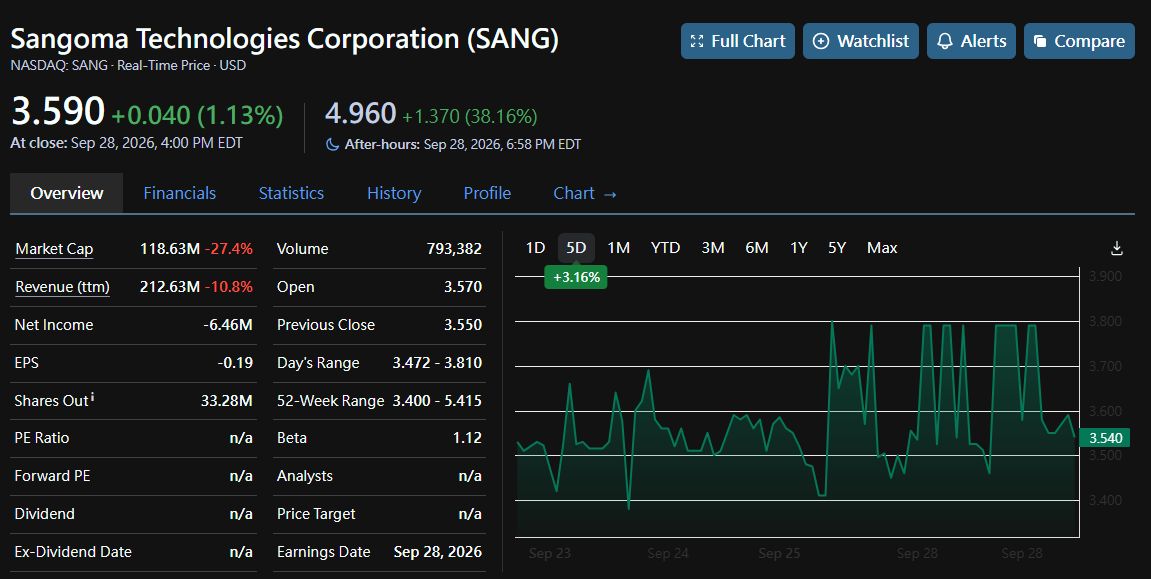Select the 1M chart range

pyautogui.click(x=619, y=248)
